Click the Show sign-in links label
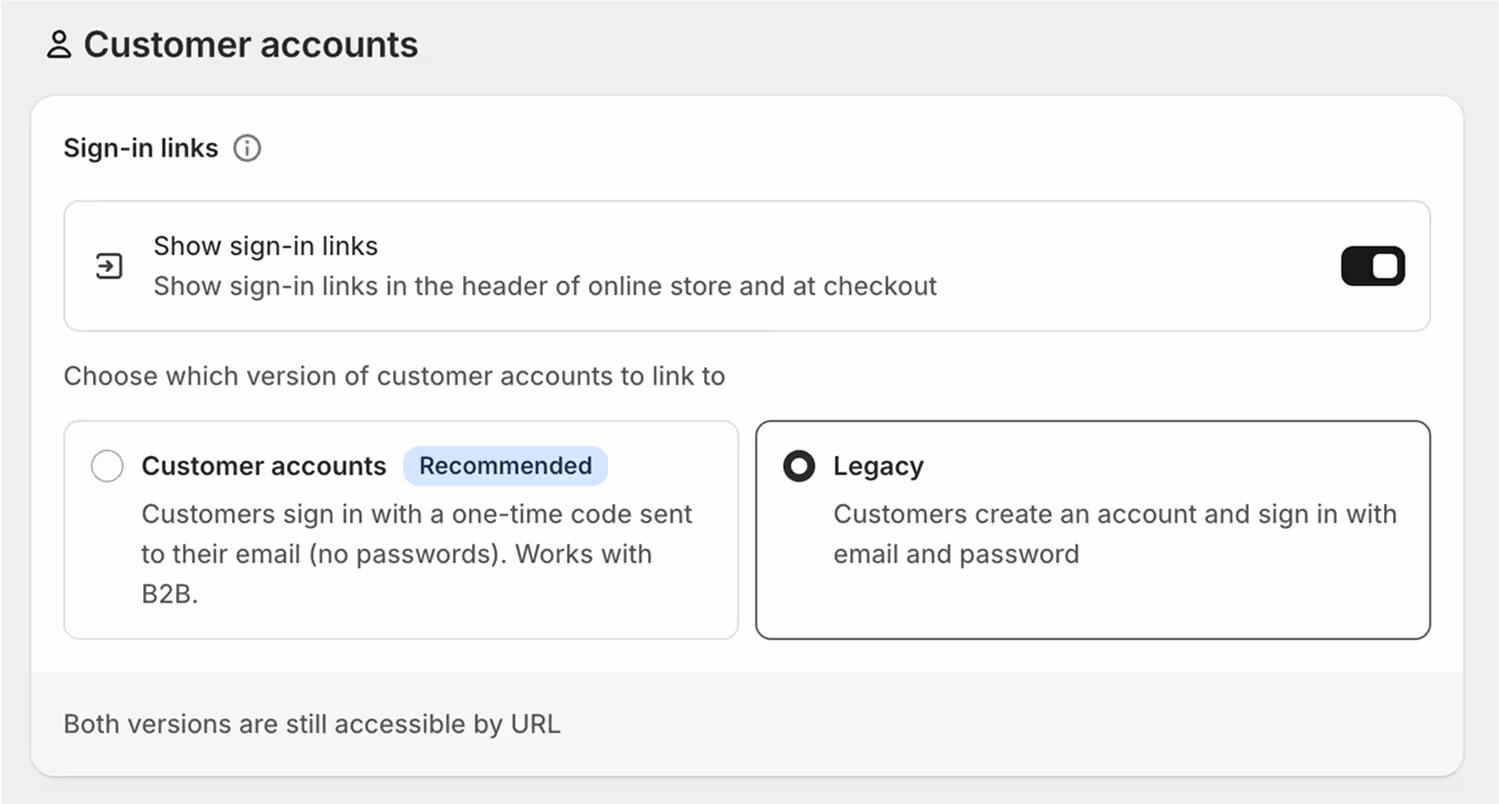1499x804 pixels. point(265,246)
